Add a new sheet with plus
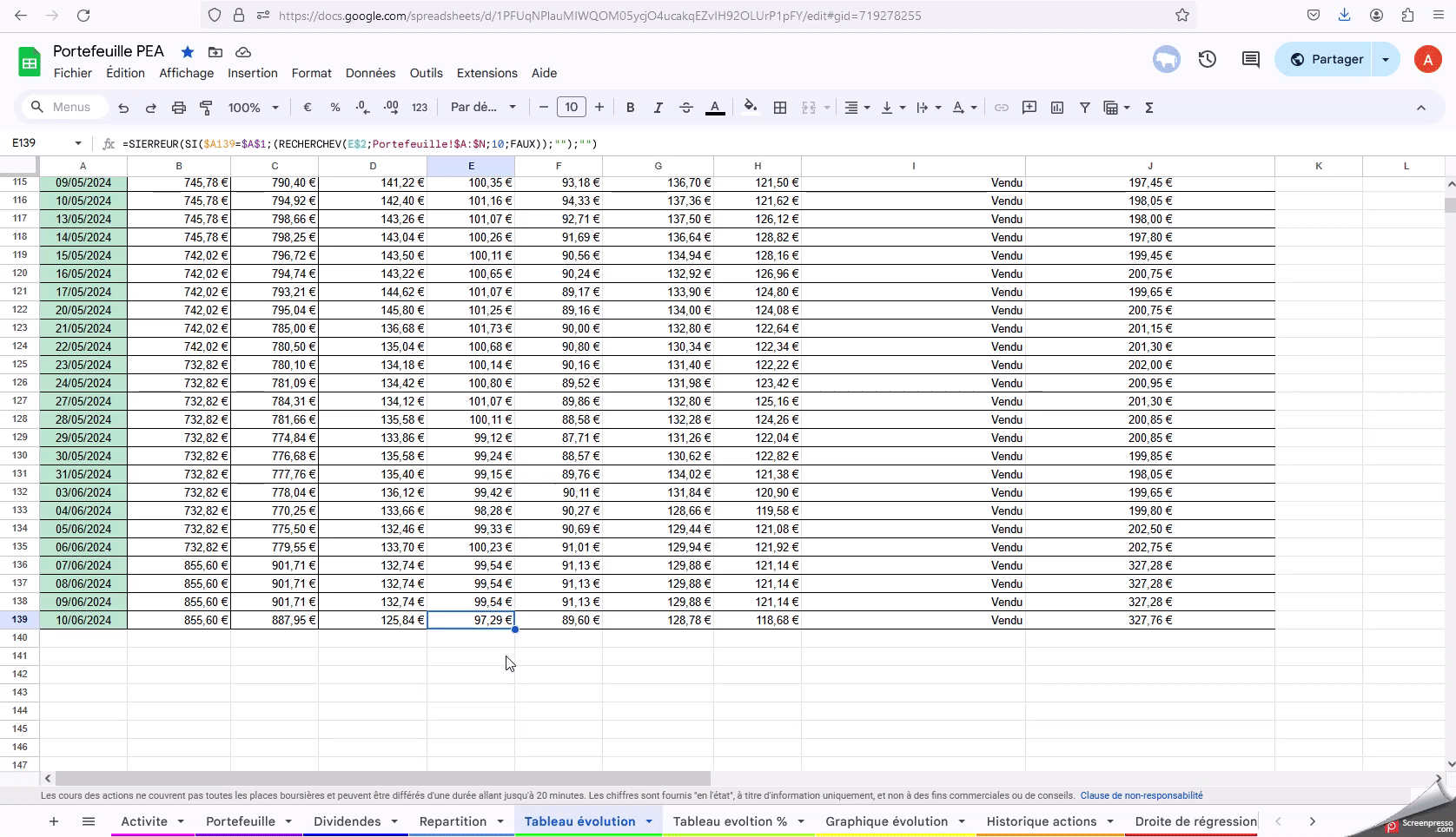 coord(54,821)
